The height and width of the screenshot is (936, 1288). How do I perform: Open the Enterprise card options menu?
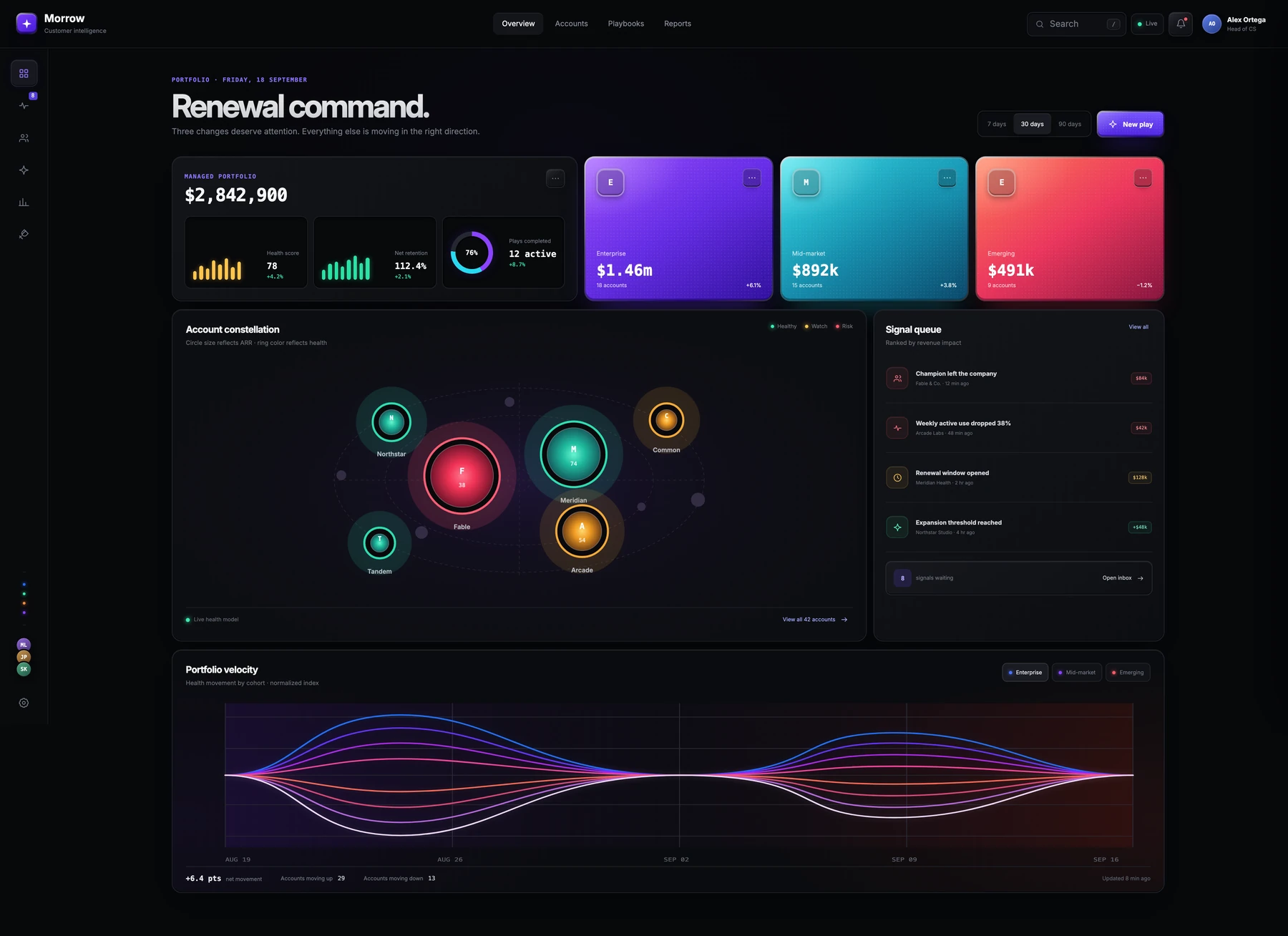point(751,178)
